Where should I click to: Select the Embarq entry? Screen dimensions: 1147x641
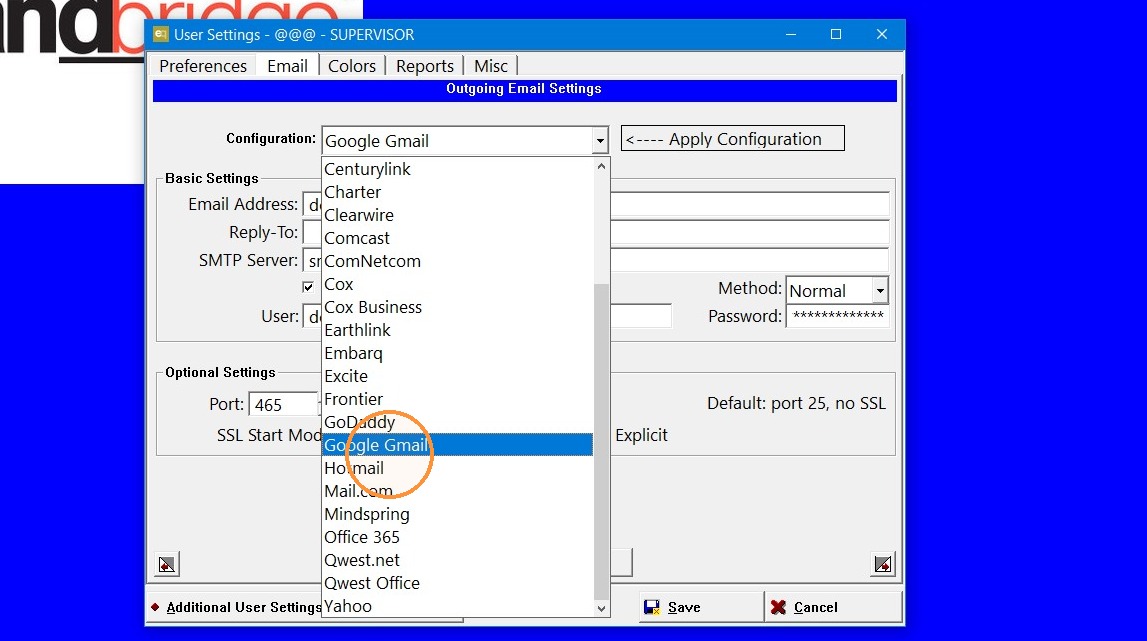coord(458,353)
